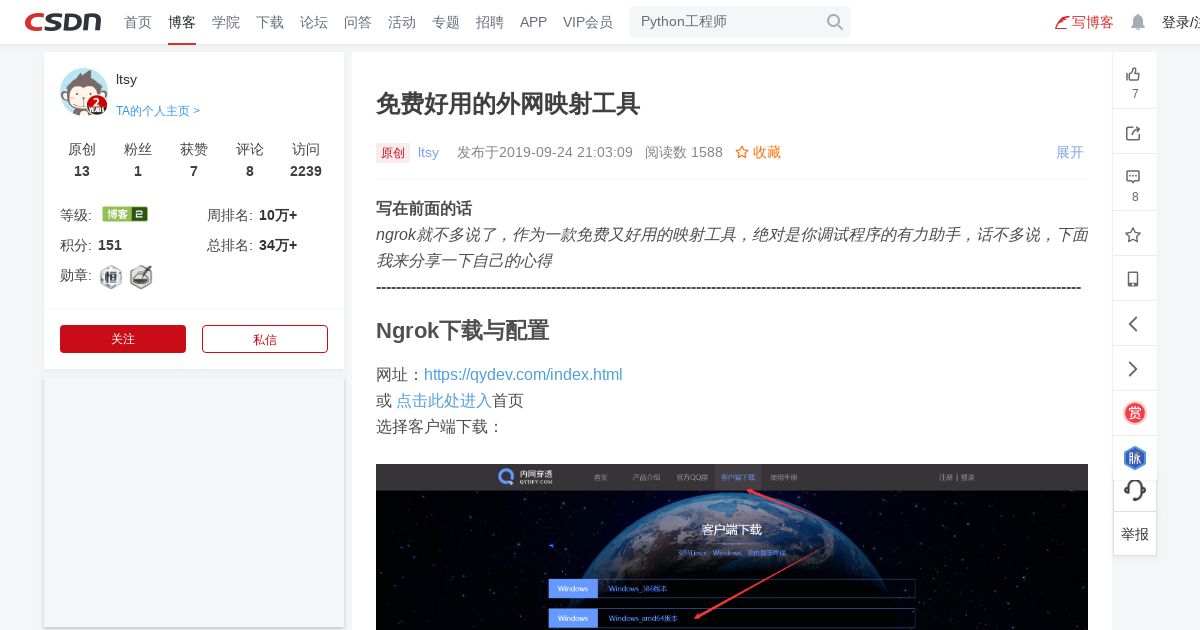Click the 博客 level 2 badge
The height and width of the screenshot is (630, 1200).
[125, 214]
